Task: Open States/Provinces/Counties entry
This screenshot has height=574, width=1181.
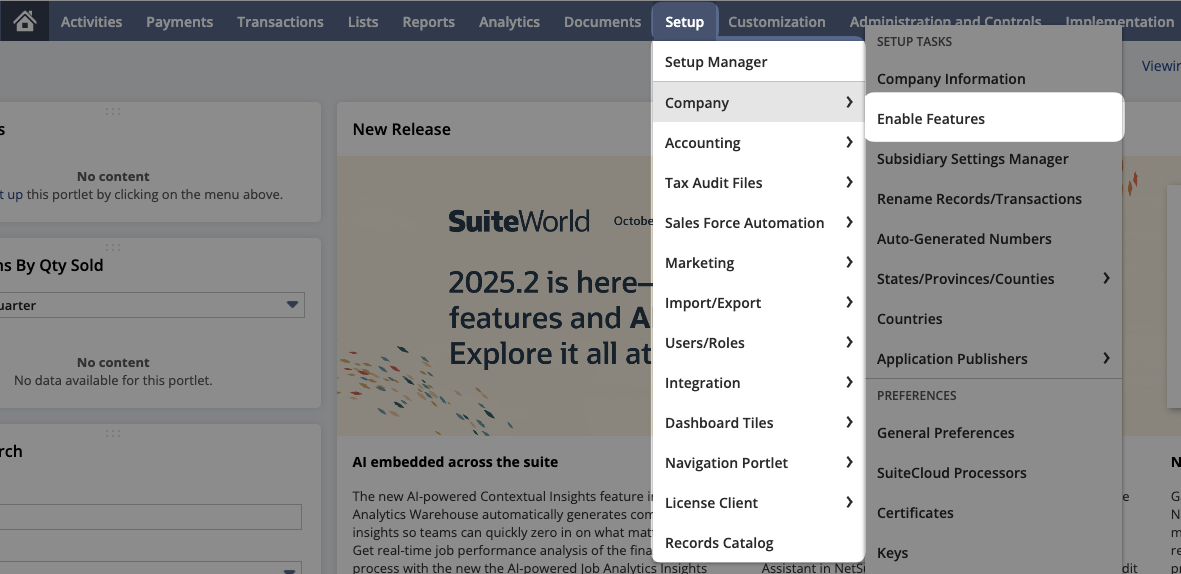Action: point(993,278)
